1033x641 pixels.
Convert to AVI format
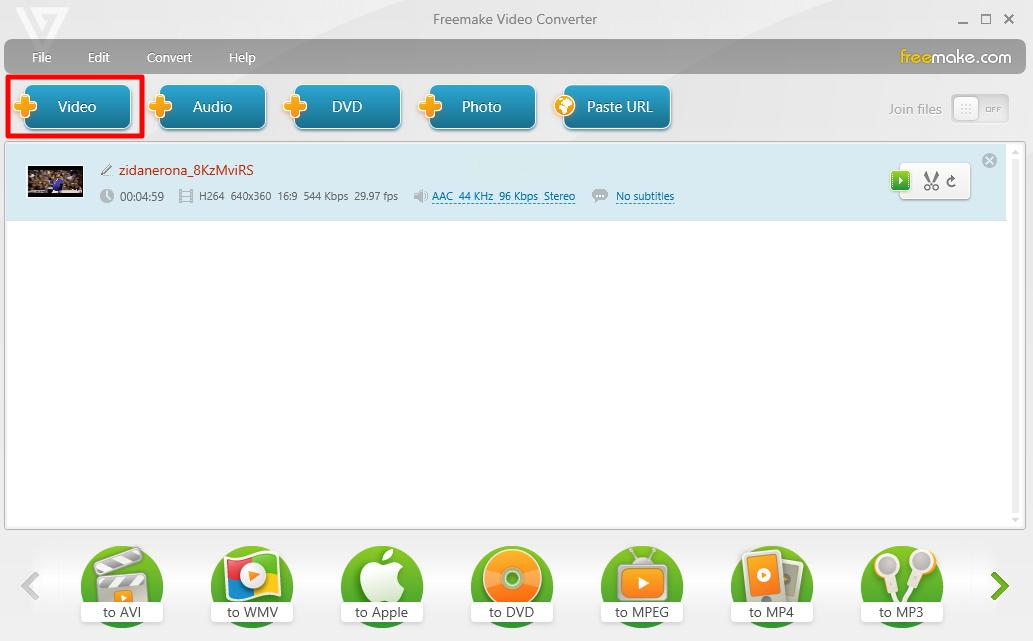(x=122, y=586)
